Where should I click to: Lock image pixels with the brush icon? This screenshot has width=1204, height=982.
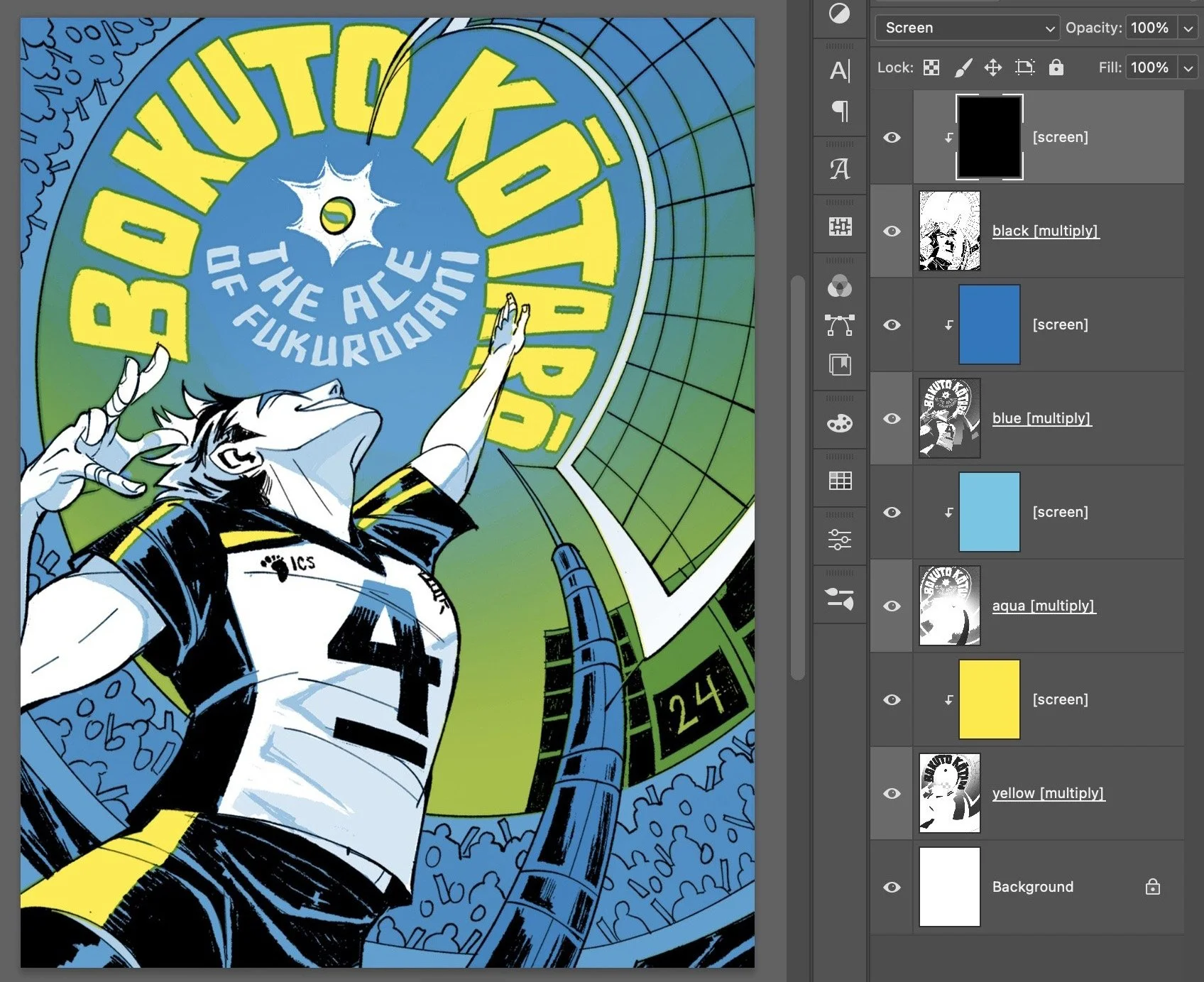click(x=963, y=67)
